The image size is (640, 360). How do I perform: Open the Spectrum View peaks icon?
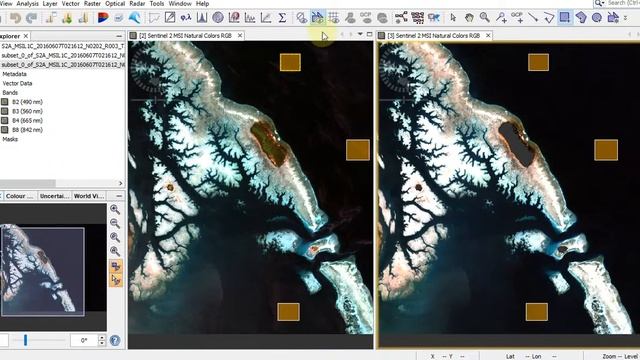tap(202, 18)
